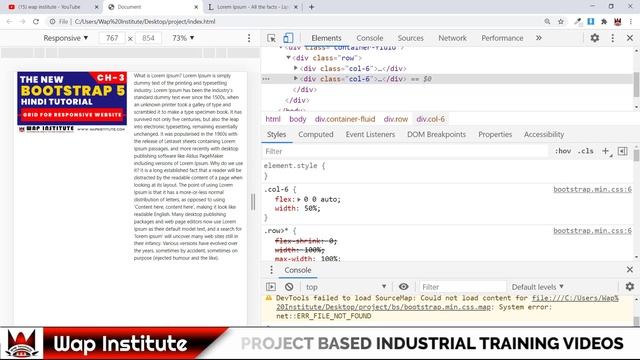Clear the console icon
Screen dimensions: 640x360
289,287
